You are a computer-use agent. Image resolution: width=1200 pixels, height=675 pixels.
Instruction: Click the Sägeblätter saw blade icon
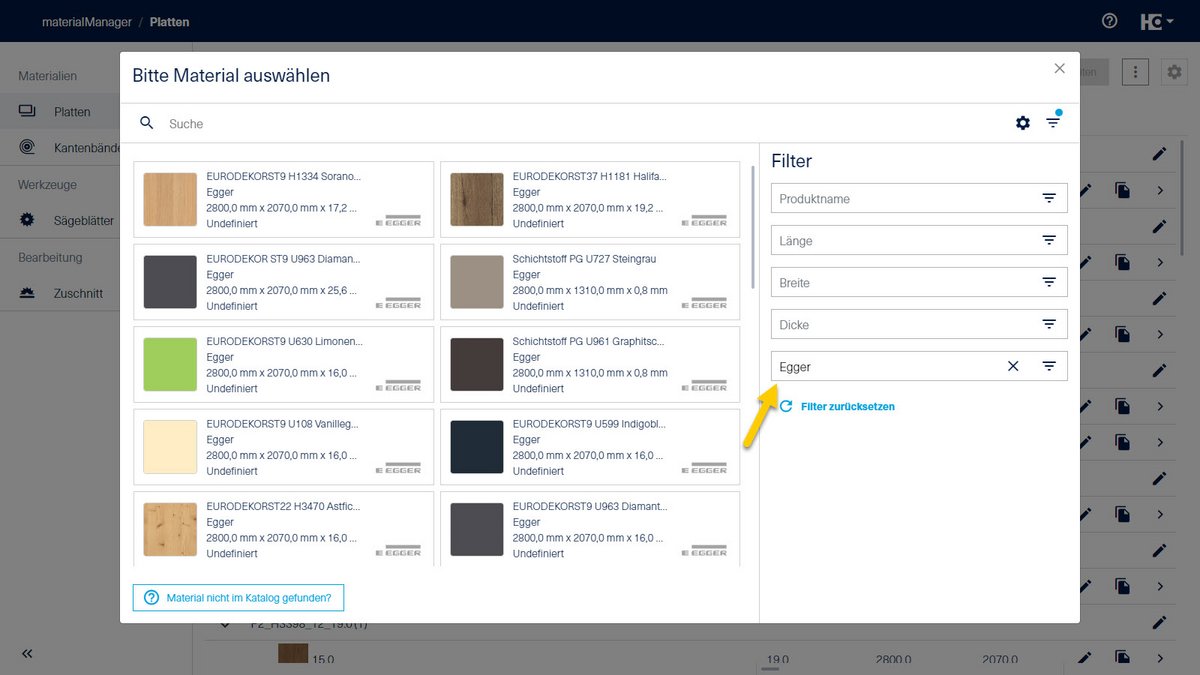(27, 220)
